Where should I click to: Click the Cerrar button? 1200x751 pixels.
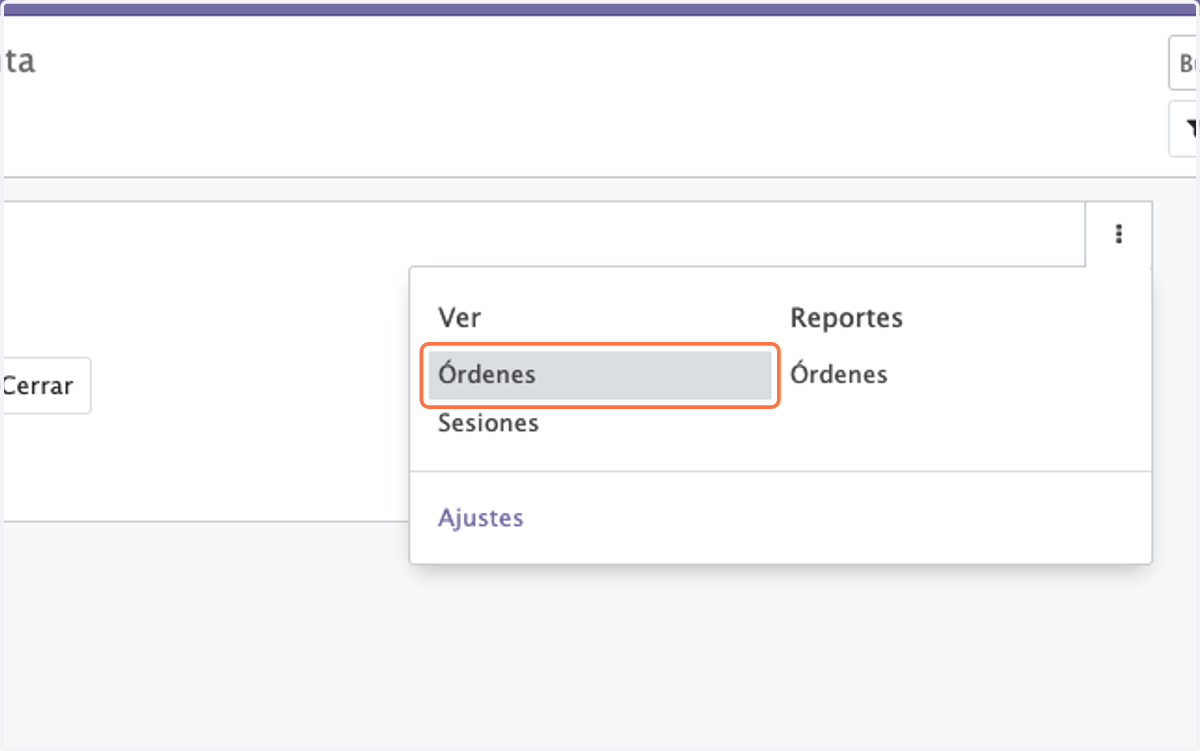(44, 386)
